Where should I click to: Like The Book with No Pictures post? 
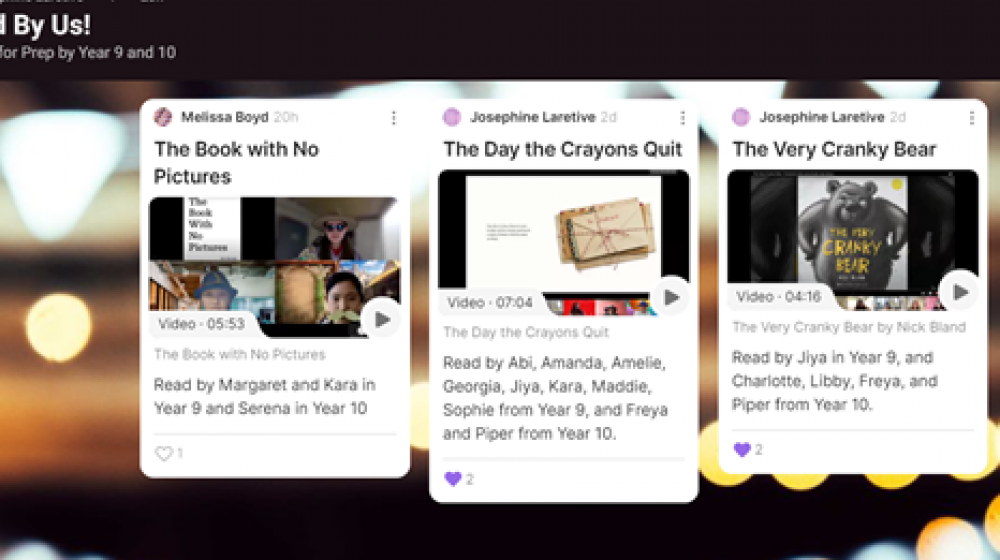click(164, 453)
